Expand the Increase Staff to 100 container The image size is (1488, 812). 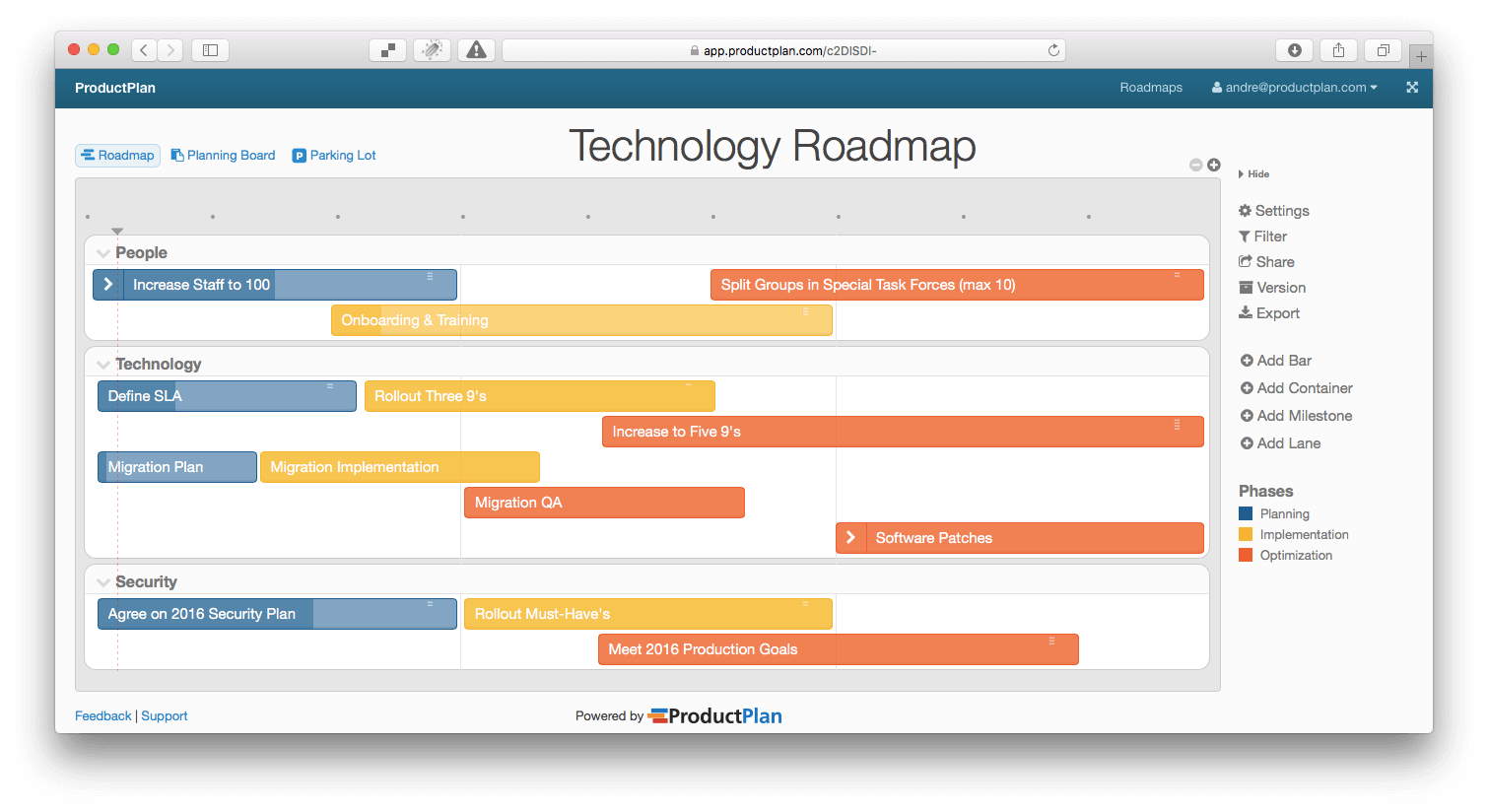[107, 284]
